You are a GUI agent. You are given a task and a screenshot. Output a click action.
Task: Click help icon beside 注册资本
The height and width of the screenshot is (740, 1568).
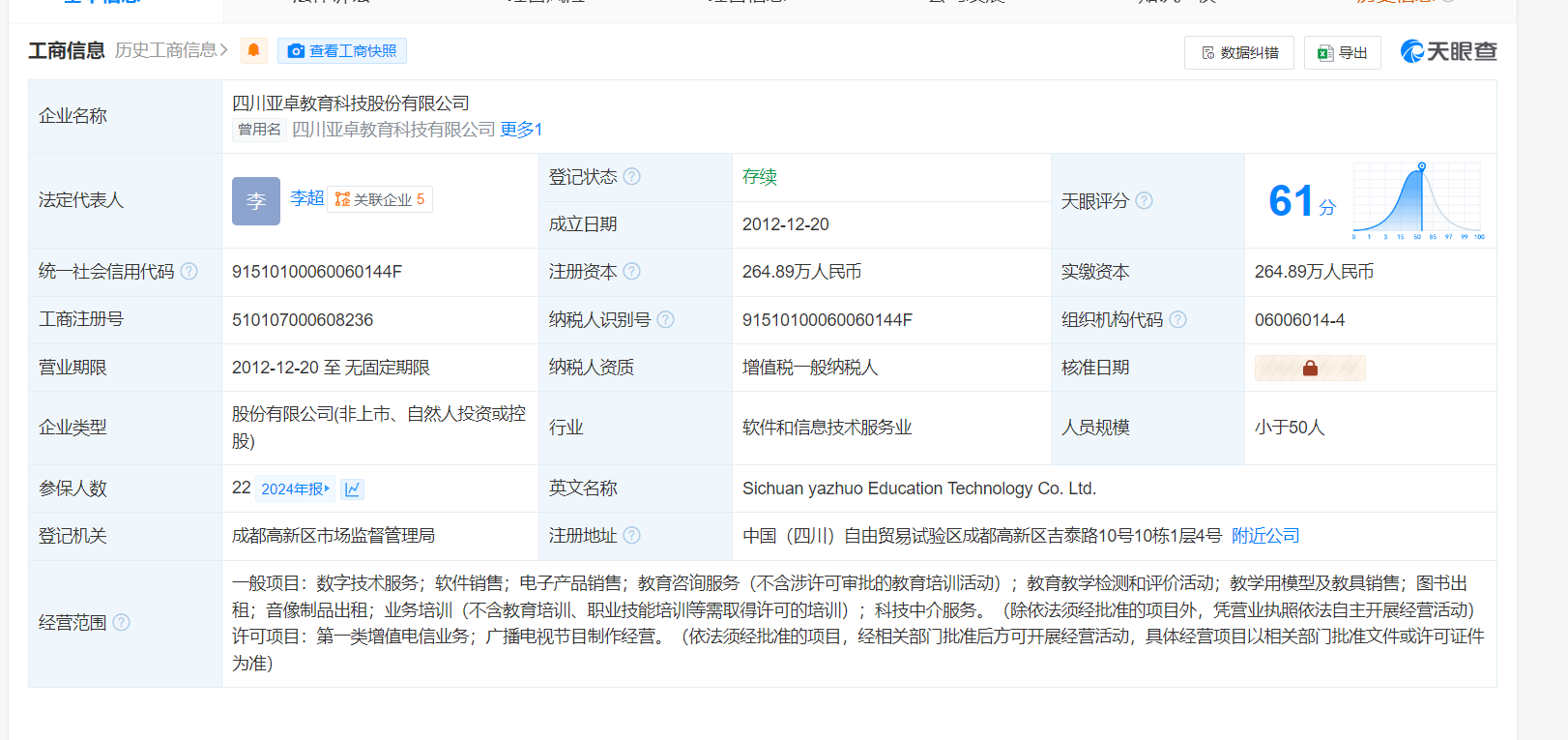click(x=632, y=271)
